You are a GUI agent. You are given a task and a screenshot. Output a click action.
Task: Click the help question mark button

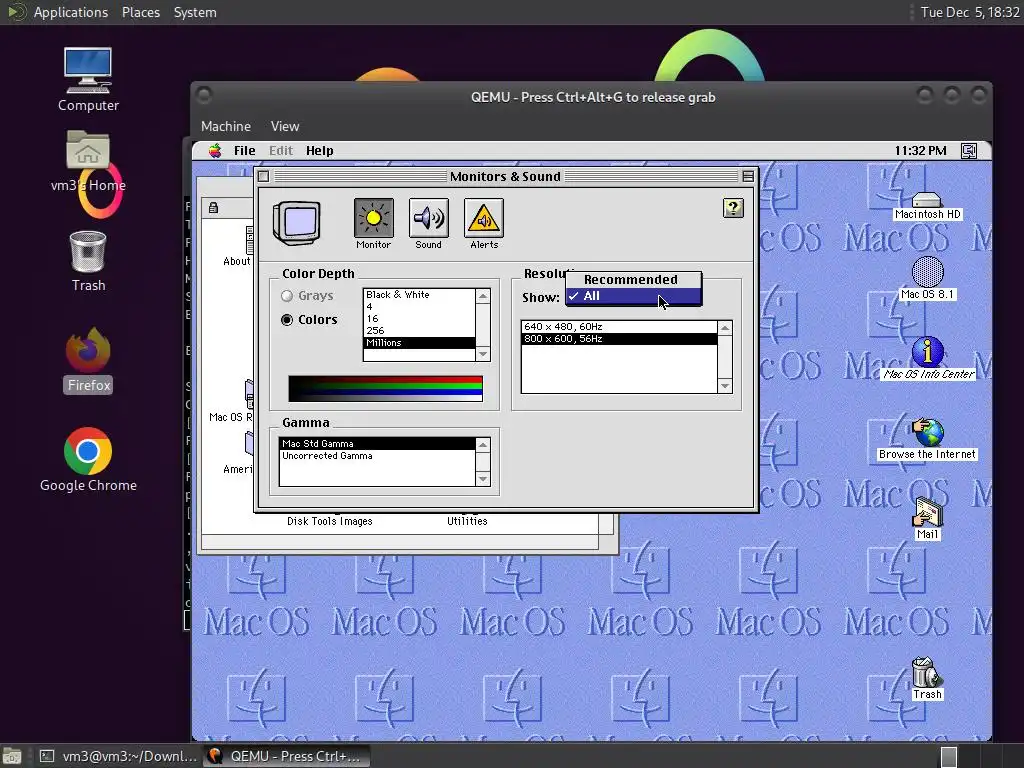tap(733, 208)
